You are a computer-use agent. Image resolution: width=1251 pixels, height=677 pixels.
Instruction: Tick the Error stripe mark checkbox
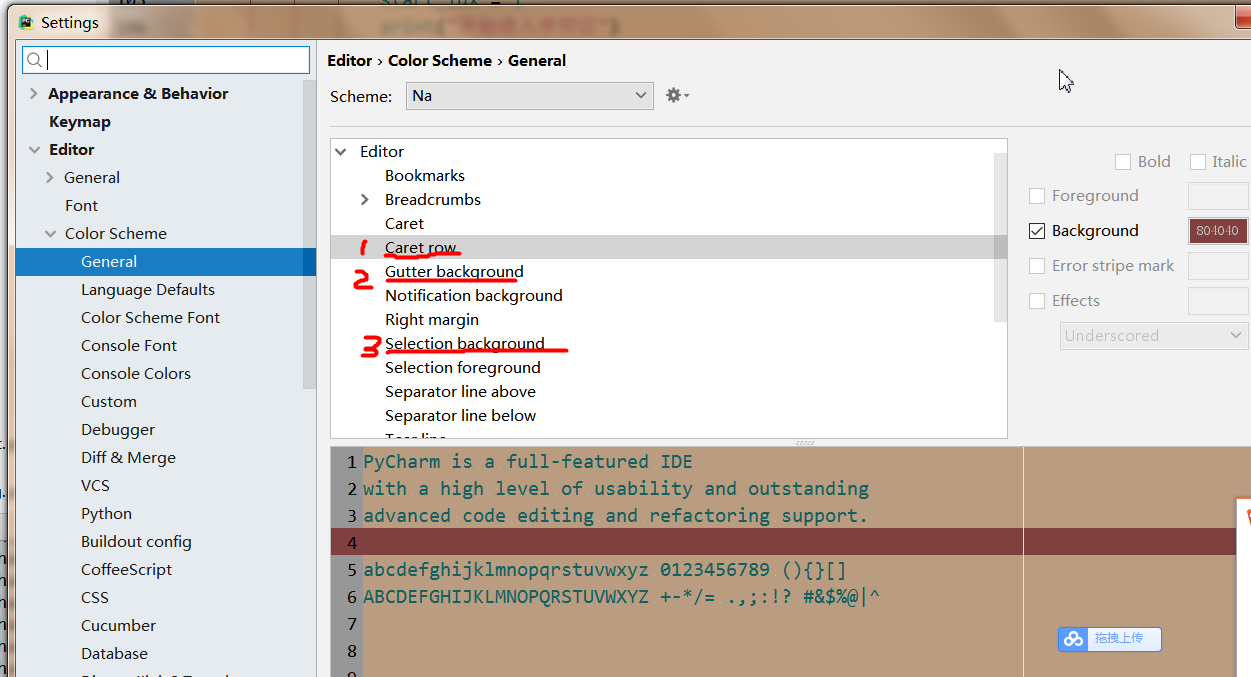coord(1037,266)
